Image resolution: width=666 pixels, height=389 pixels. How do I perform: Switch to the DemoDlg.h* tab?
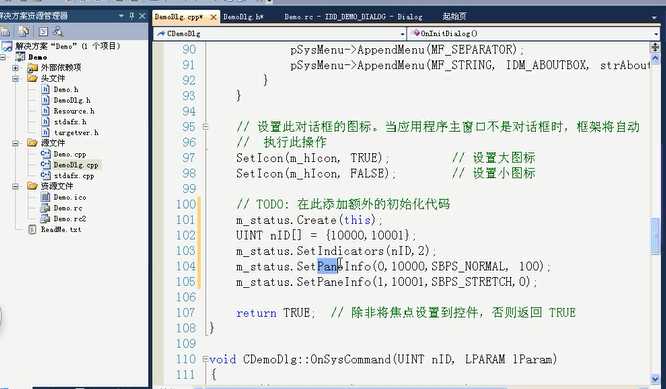coord(243,17)
